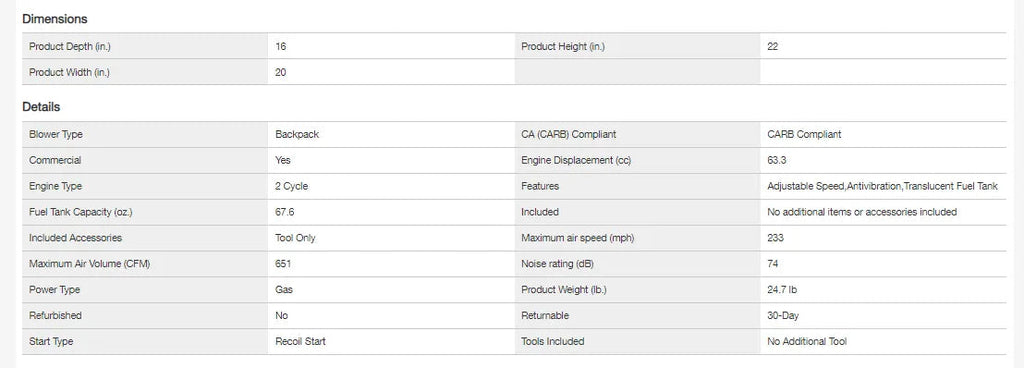Click the Adjustable Speed features value

tap(882, 187)
